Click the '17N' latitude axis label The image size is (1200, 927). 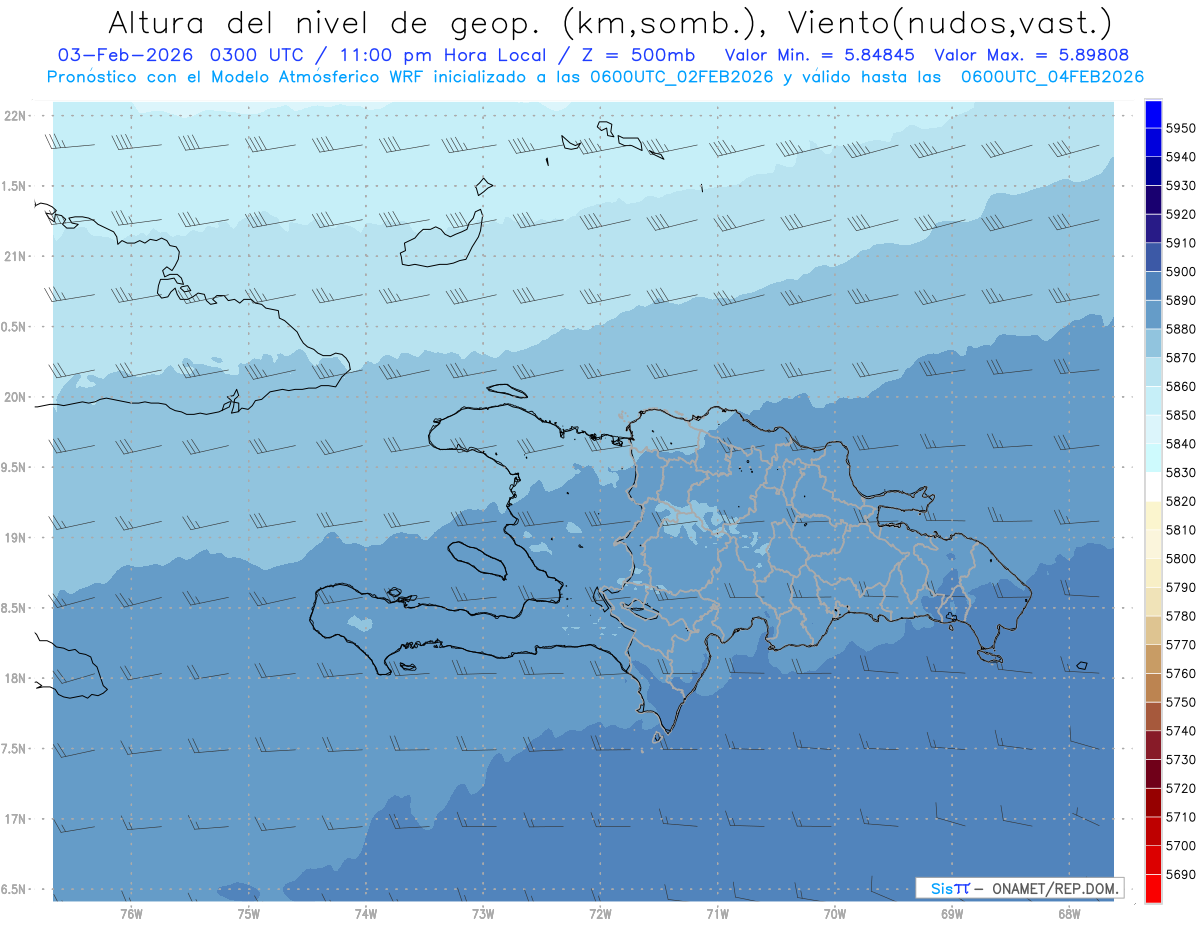coord(15,819)
